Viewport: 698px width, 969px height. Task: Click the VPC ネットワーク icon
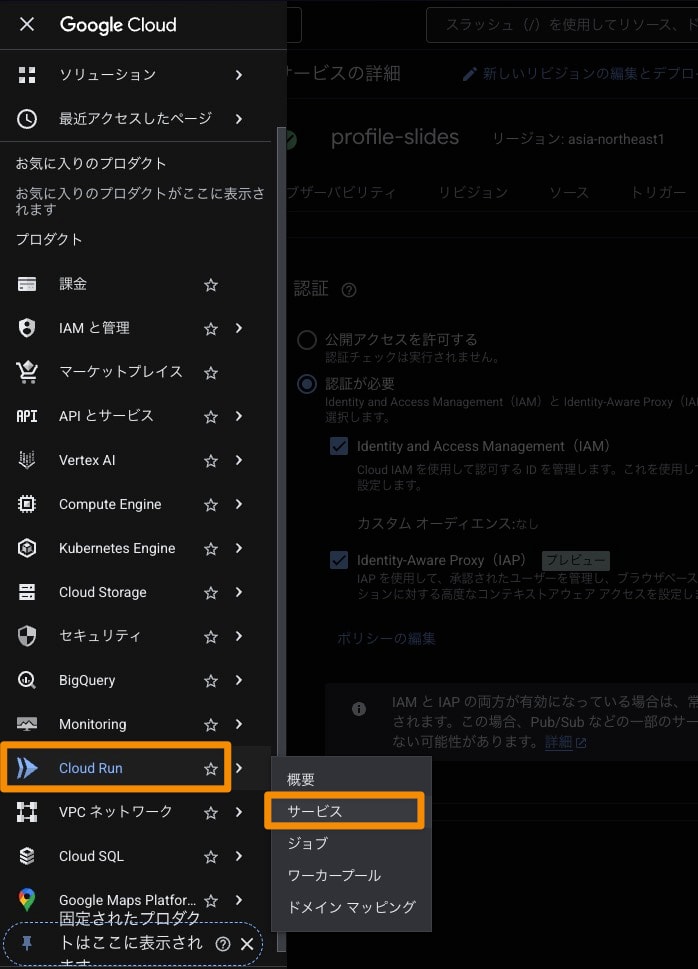tap(27, 812)
